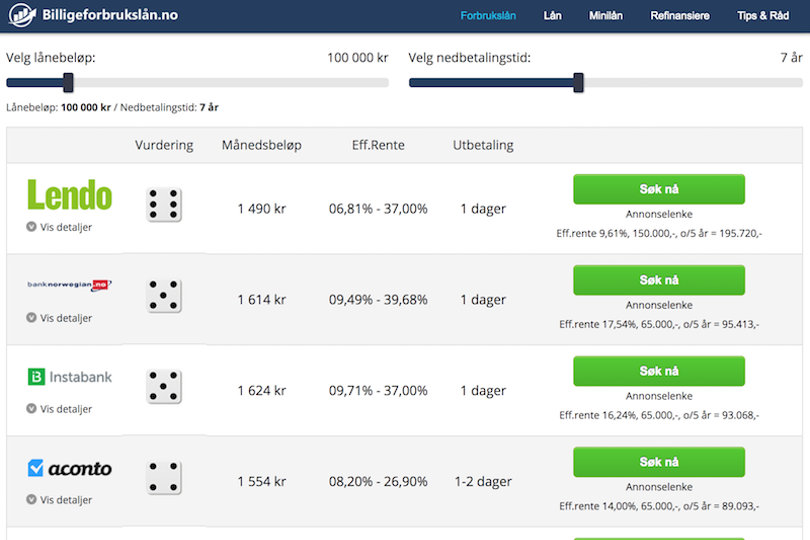Click the unfilled lånebeløp slider track
Screen dimensions: 810x540
(231, 83)
